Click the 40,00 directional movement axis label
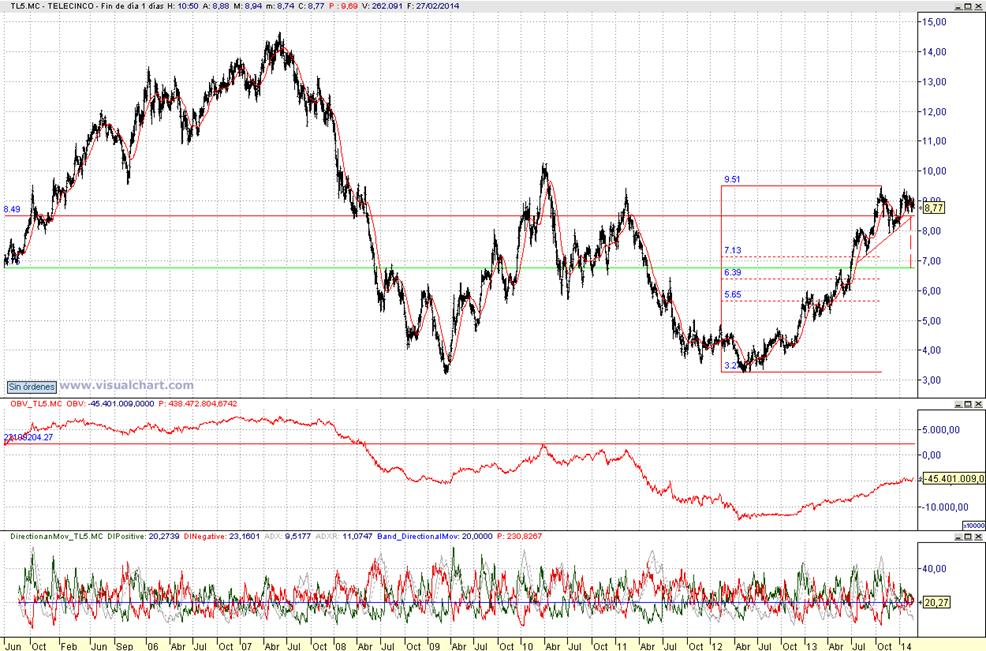 (934, 569)
